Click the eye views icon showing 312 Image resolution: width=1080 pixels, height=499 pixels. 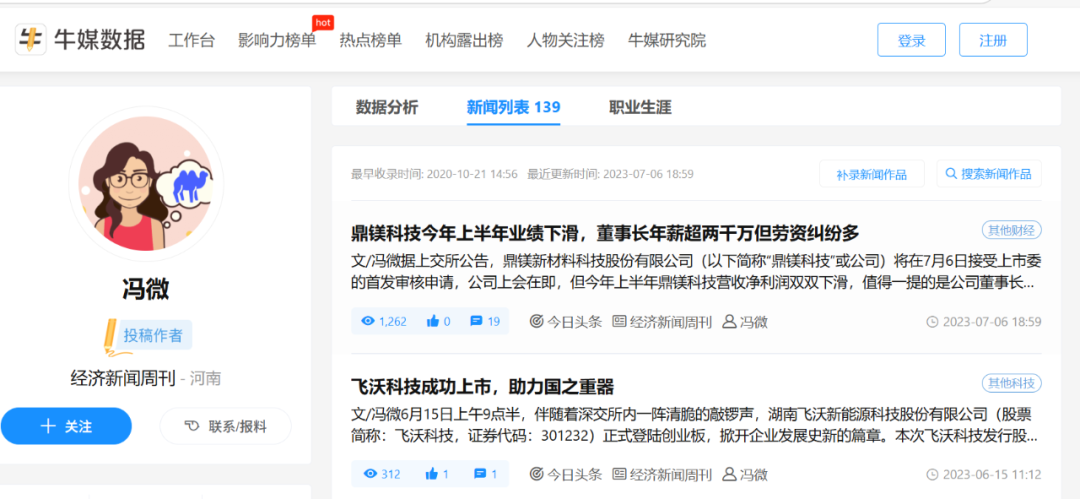coord(371,473)
